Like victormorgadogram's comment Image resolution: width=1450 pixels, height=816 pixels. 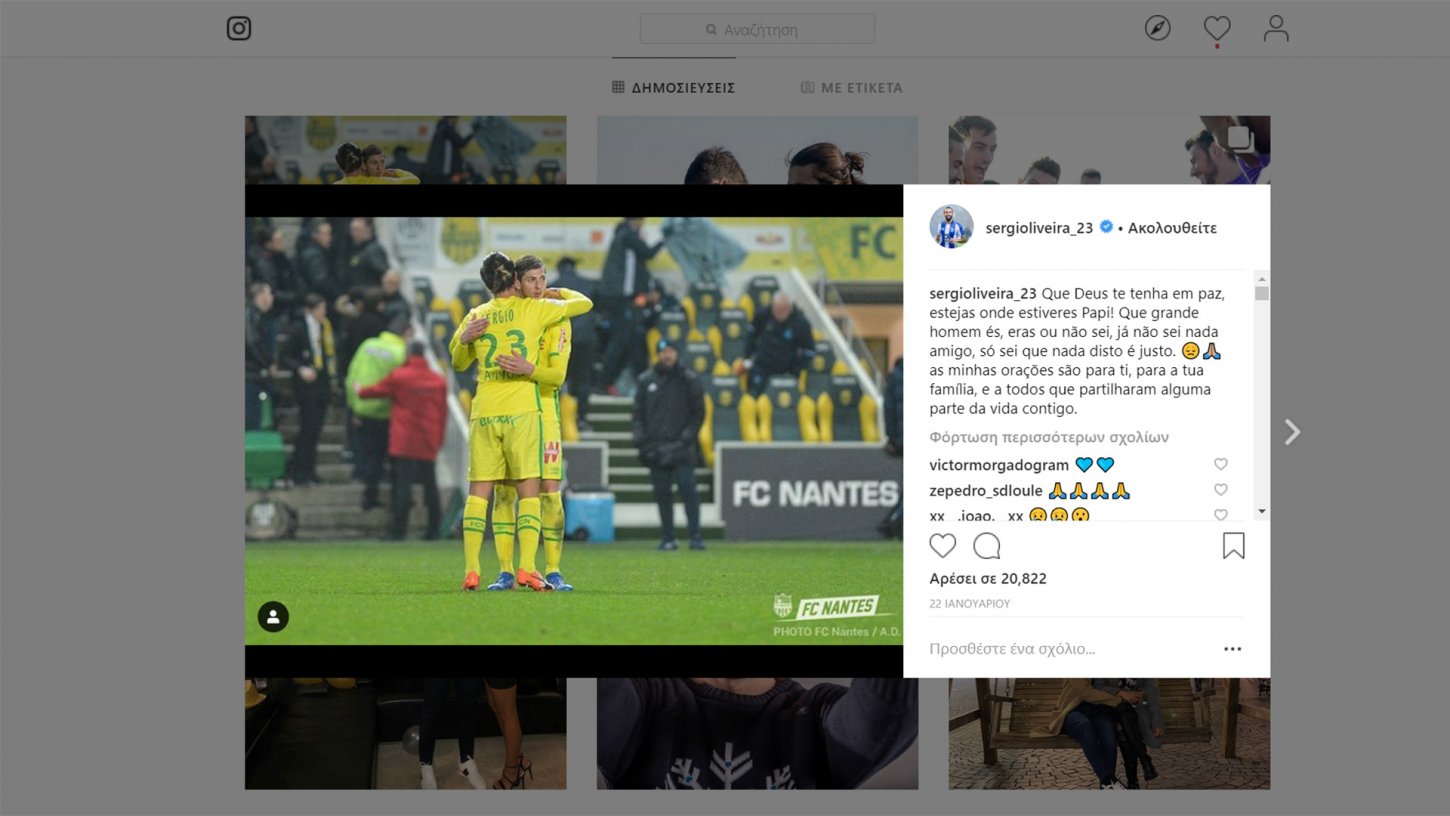pyautogui.click(x=1220, y=464)
